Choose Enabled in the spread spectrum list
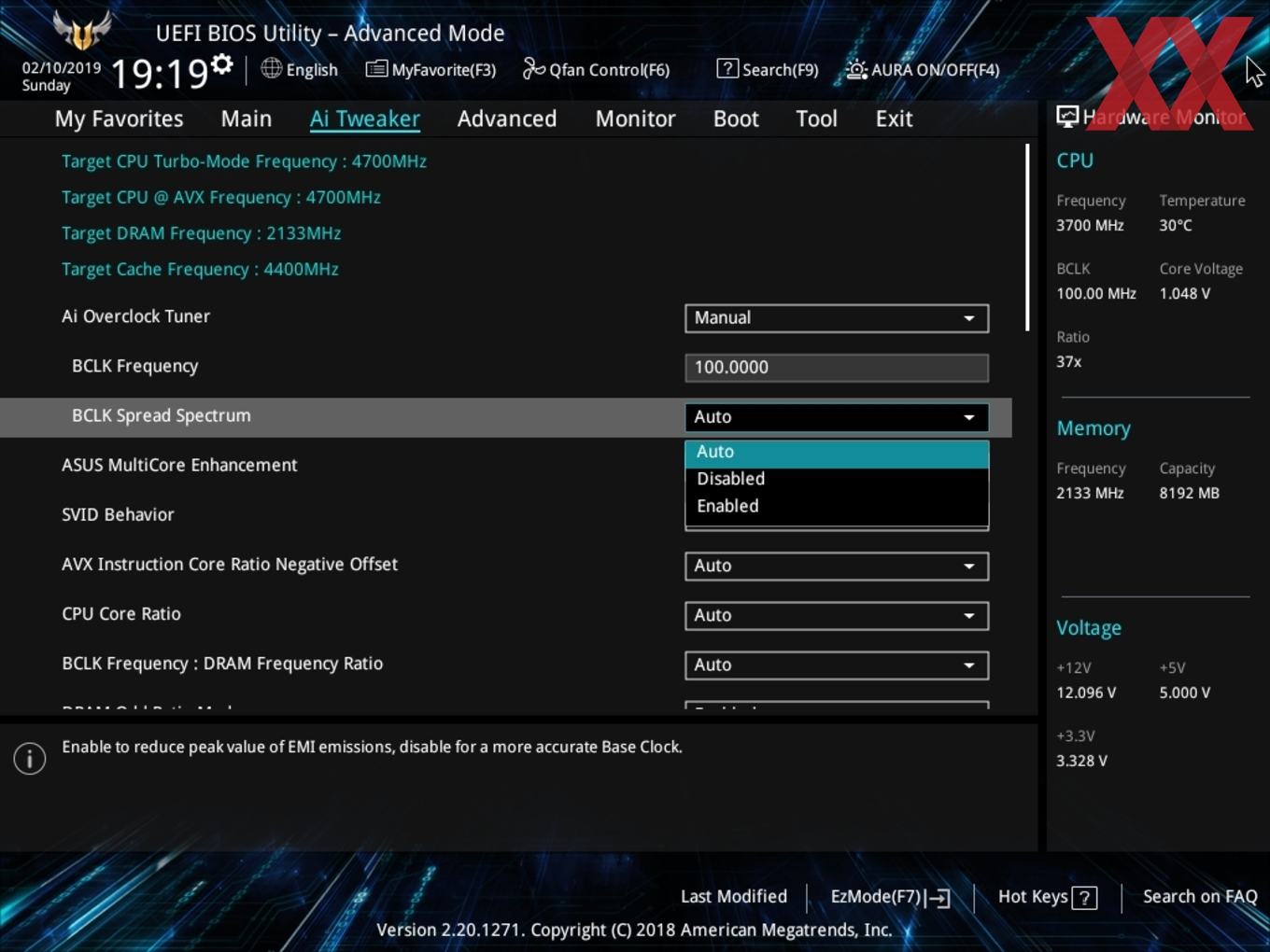This screenshot has width=1270, height=952. [x=837, y=506]
